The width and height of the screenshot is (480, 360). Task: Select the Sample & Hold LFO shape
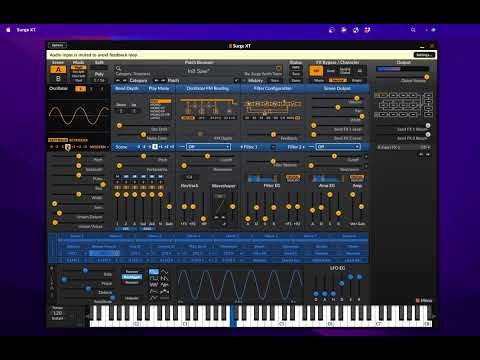(164, 285)
